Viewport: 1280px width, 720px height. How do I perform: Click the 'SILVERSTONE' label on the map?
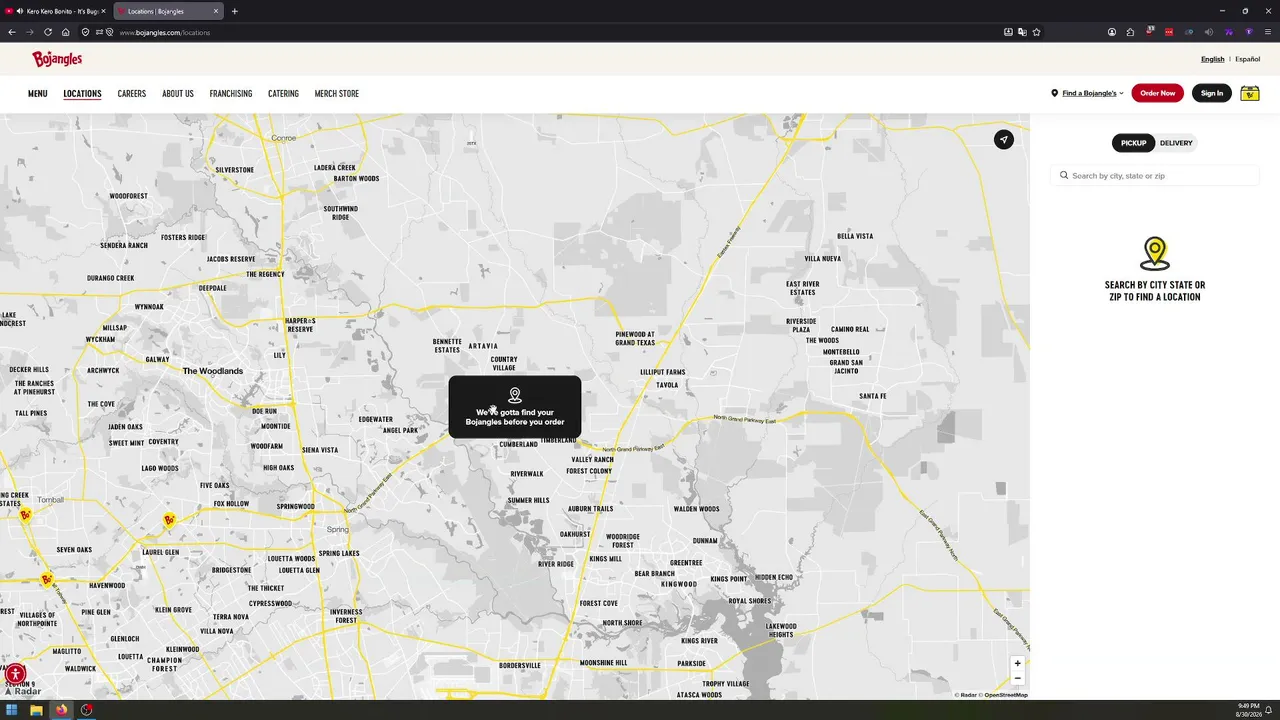click(x=235, y=170)
